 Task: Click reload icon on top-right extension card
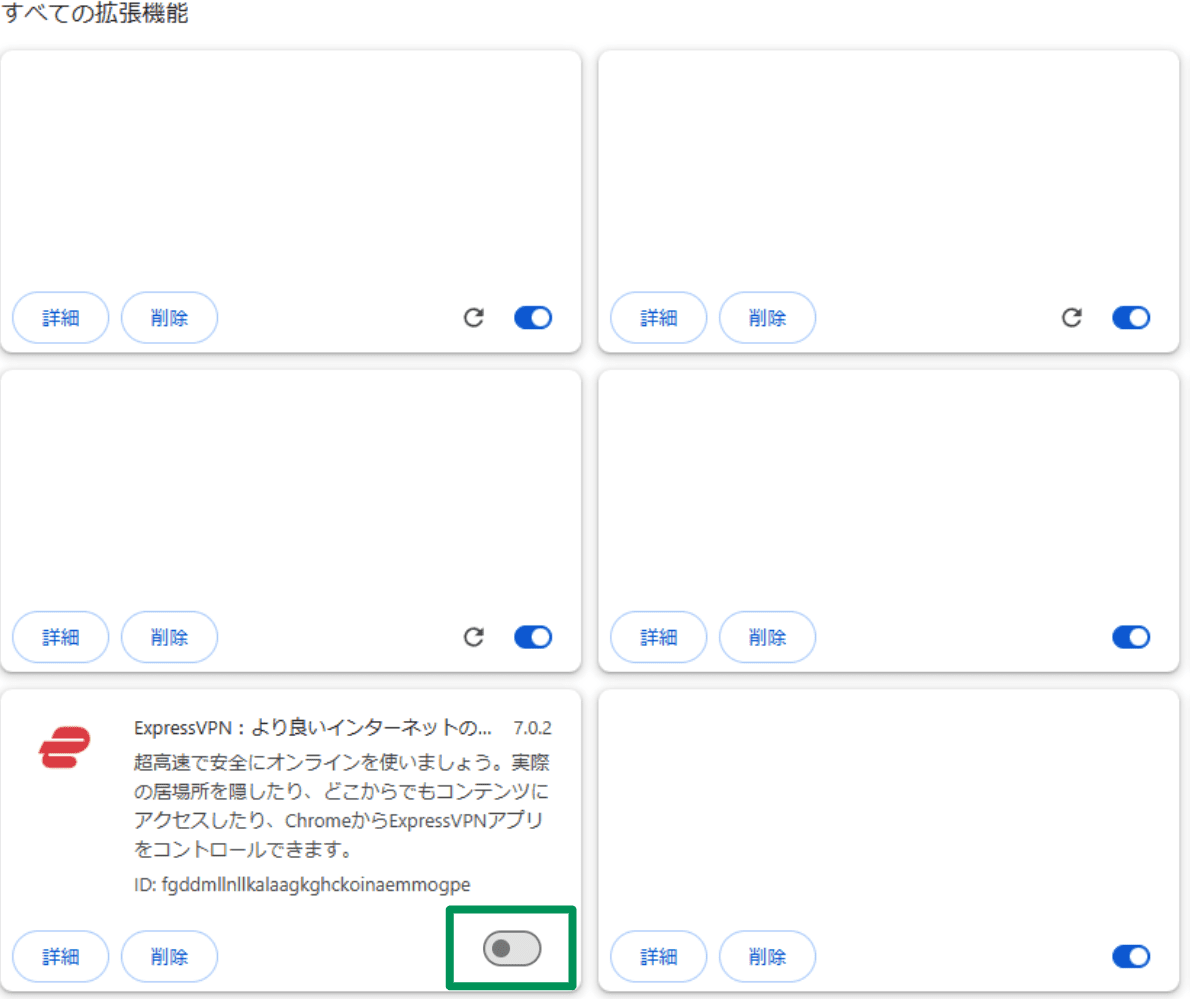point(1072,317)
